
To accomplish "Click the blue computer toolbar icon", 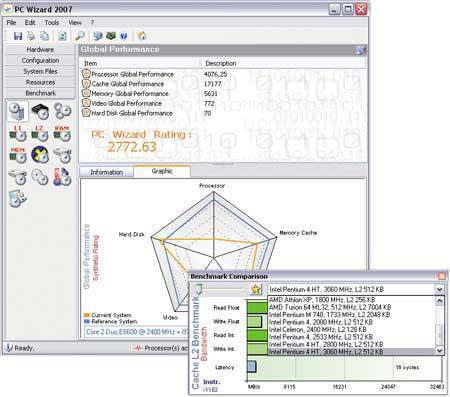I will tap(98, 36).
